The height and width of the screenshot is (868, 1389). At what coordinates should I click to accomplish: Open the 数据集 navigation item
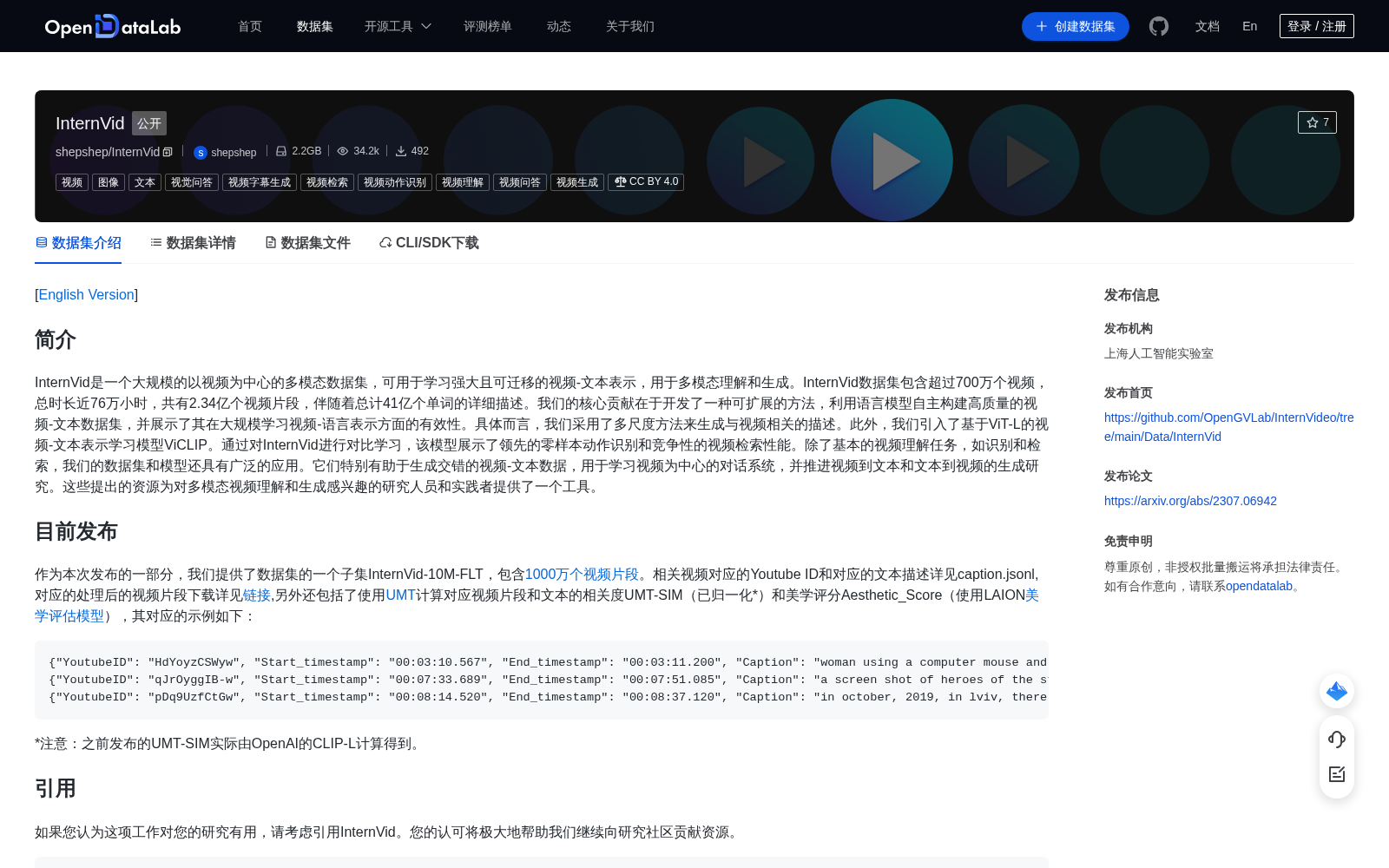[x=315, y=26]
